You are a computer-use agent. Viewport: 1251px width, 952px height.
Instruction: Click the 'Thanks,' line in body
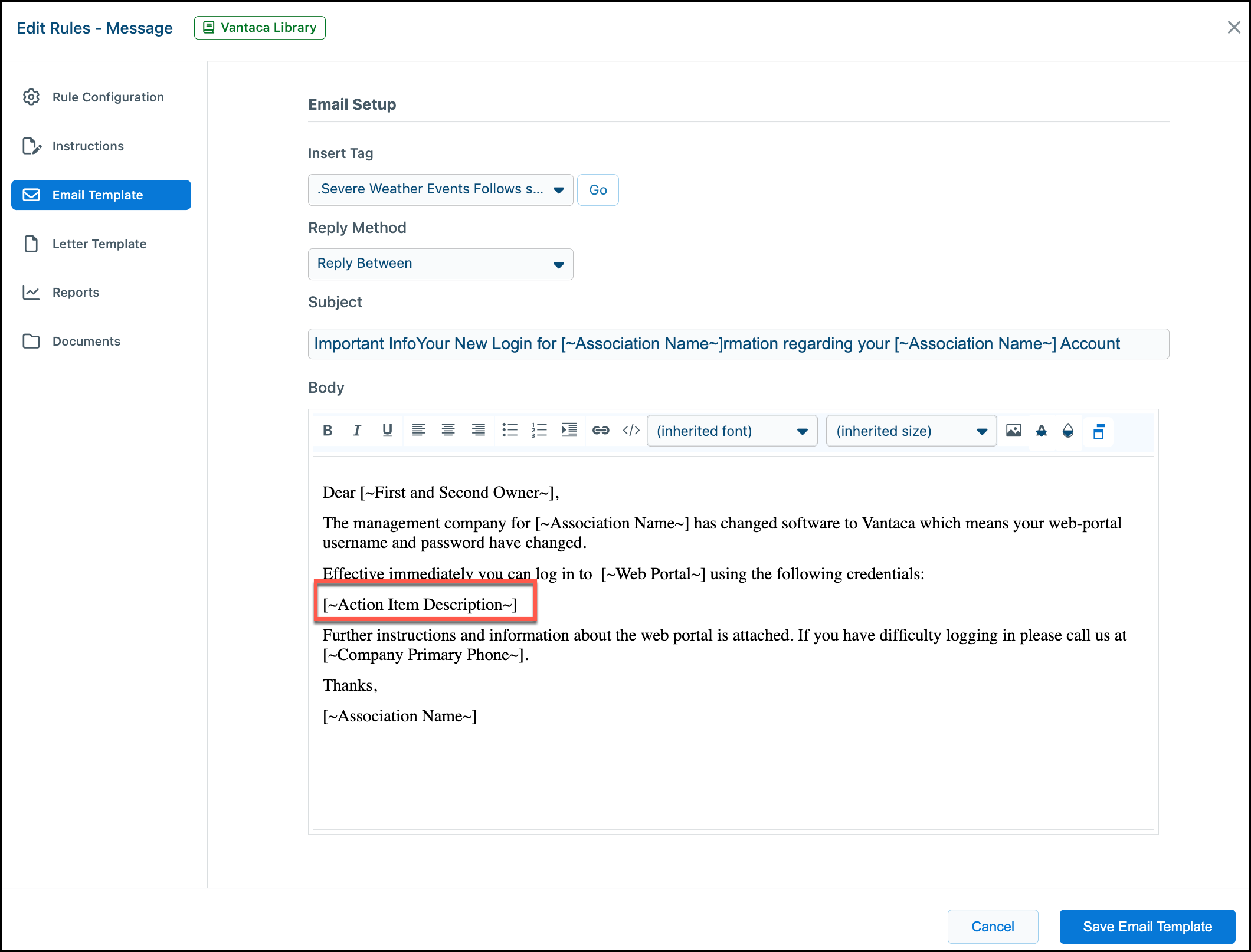tap(350, 685)
